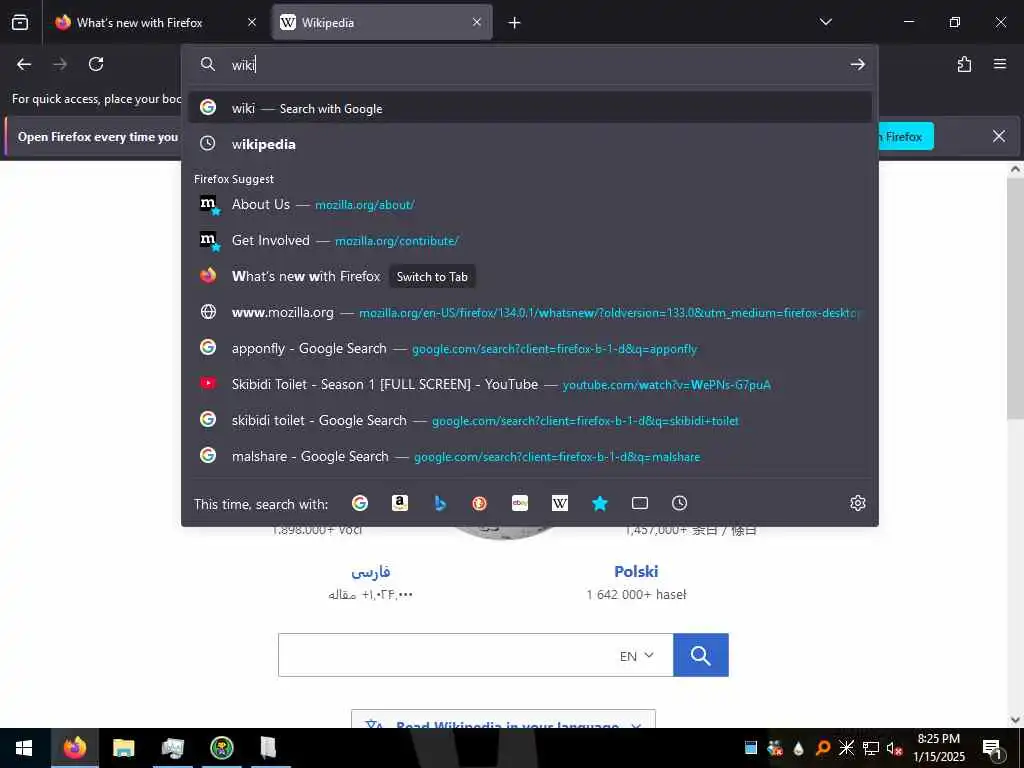Dismiss the Open Firefox every time notification

tap(999, 136)
